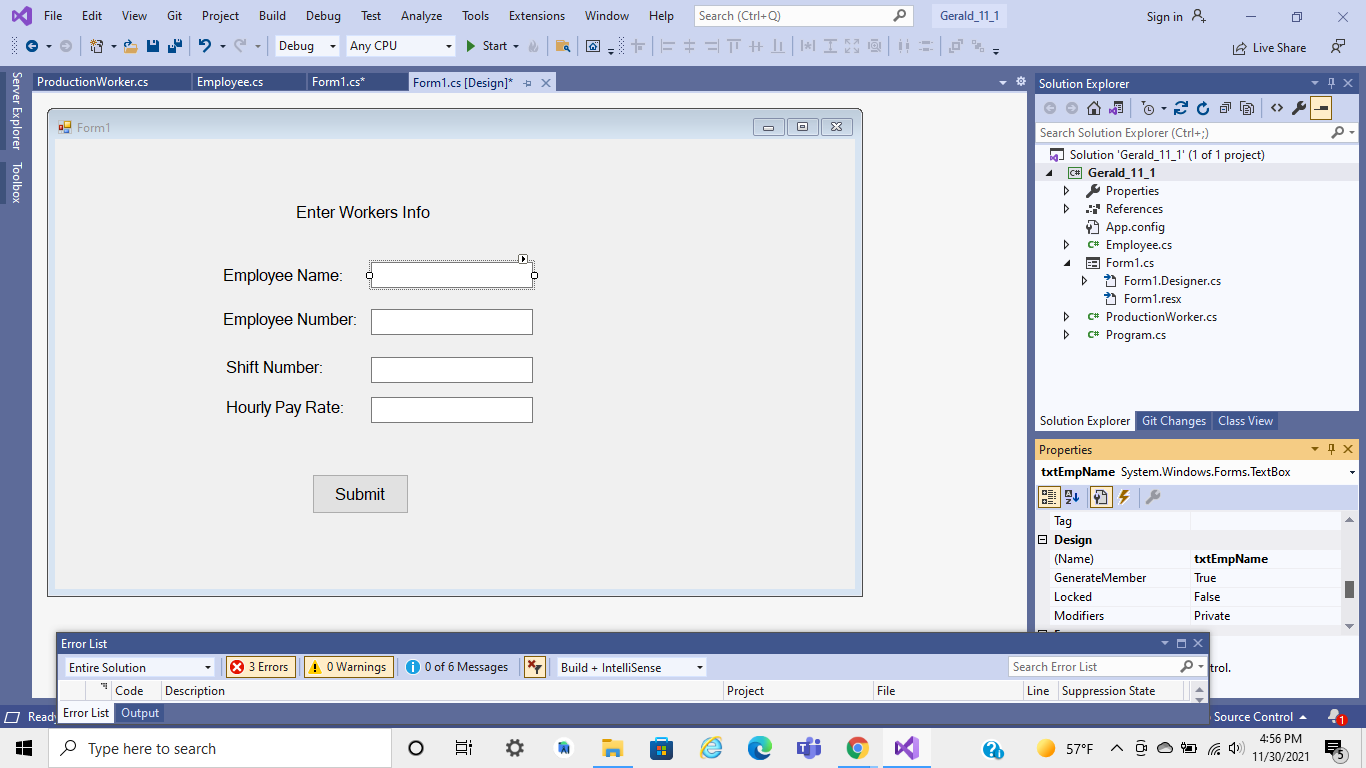Show Properties page button in Properties panel
Viewport: 1366px width, 768px height.
pos(1100,497)
